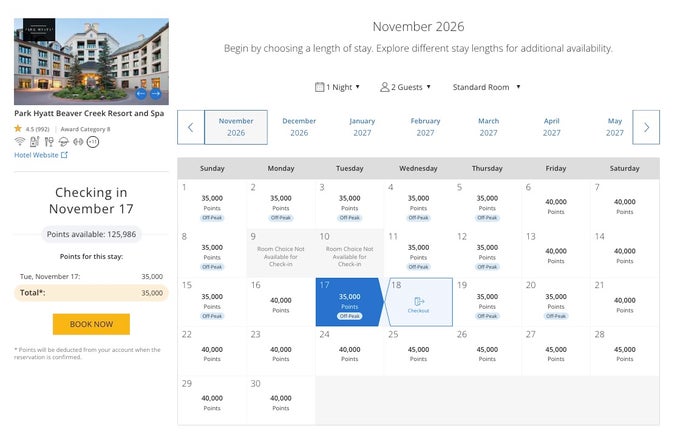The image size is (700, 437).
Task: Click the WiFi amenity icon
Action: click(20, 142)
